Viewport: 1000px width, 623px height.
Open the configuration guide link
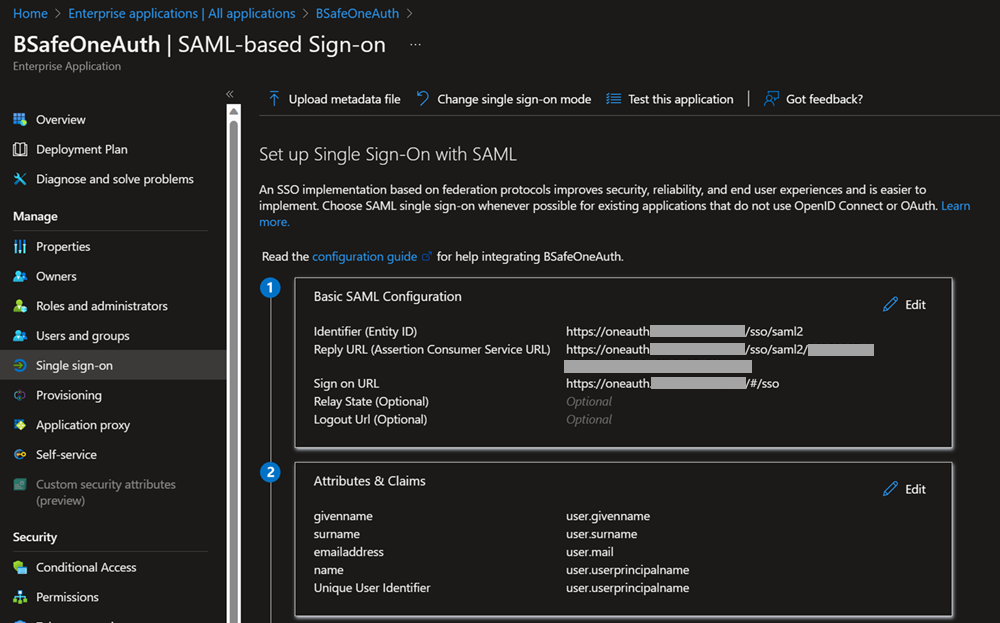[x=365, y=256]
